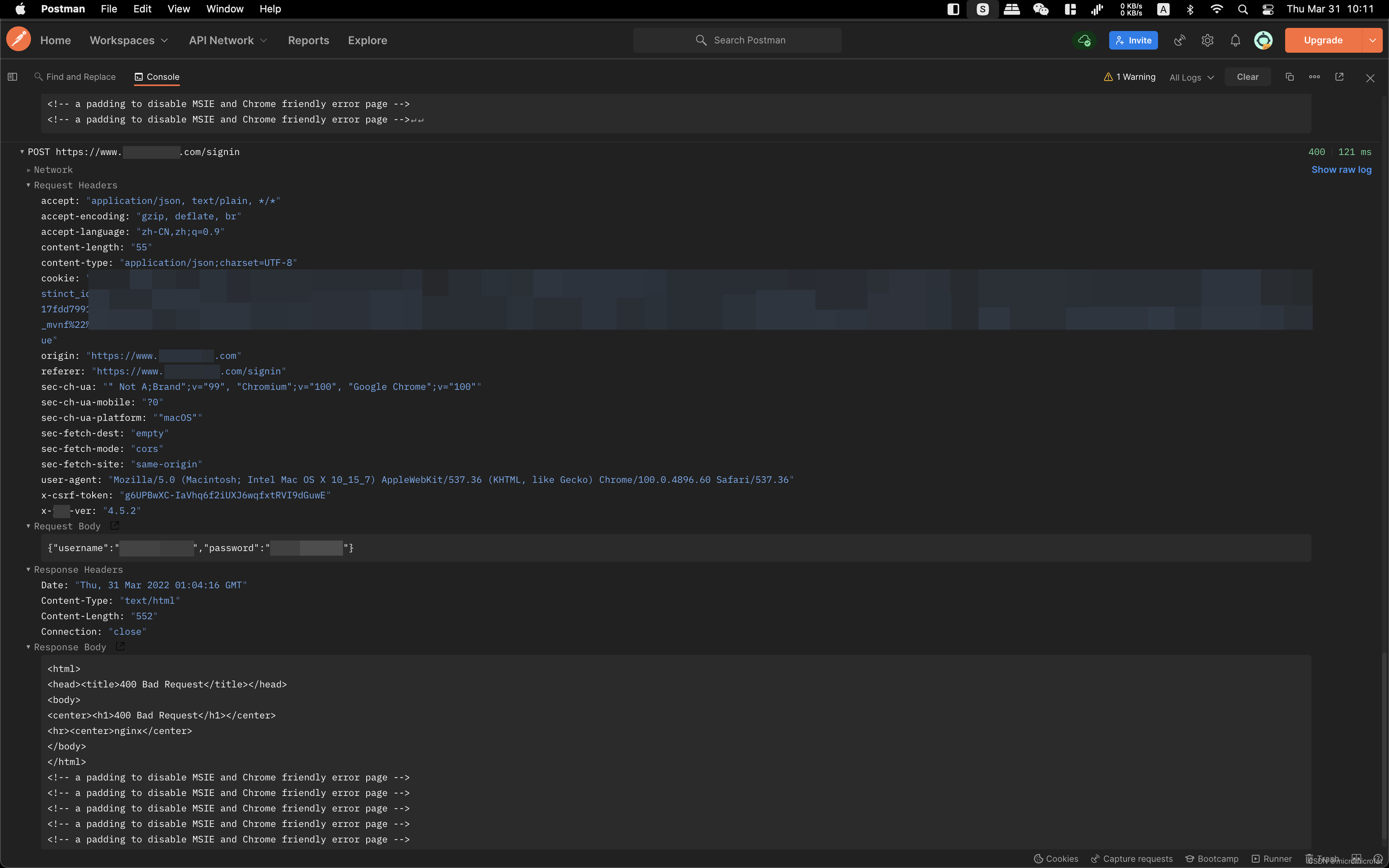Viewport: 1389px width, 868px height.
Task: Open the Postman app menu
Action: pyautogui.click(x=63, y=9)
